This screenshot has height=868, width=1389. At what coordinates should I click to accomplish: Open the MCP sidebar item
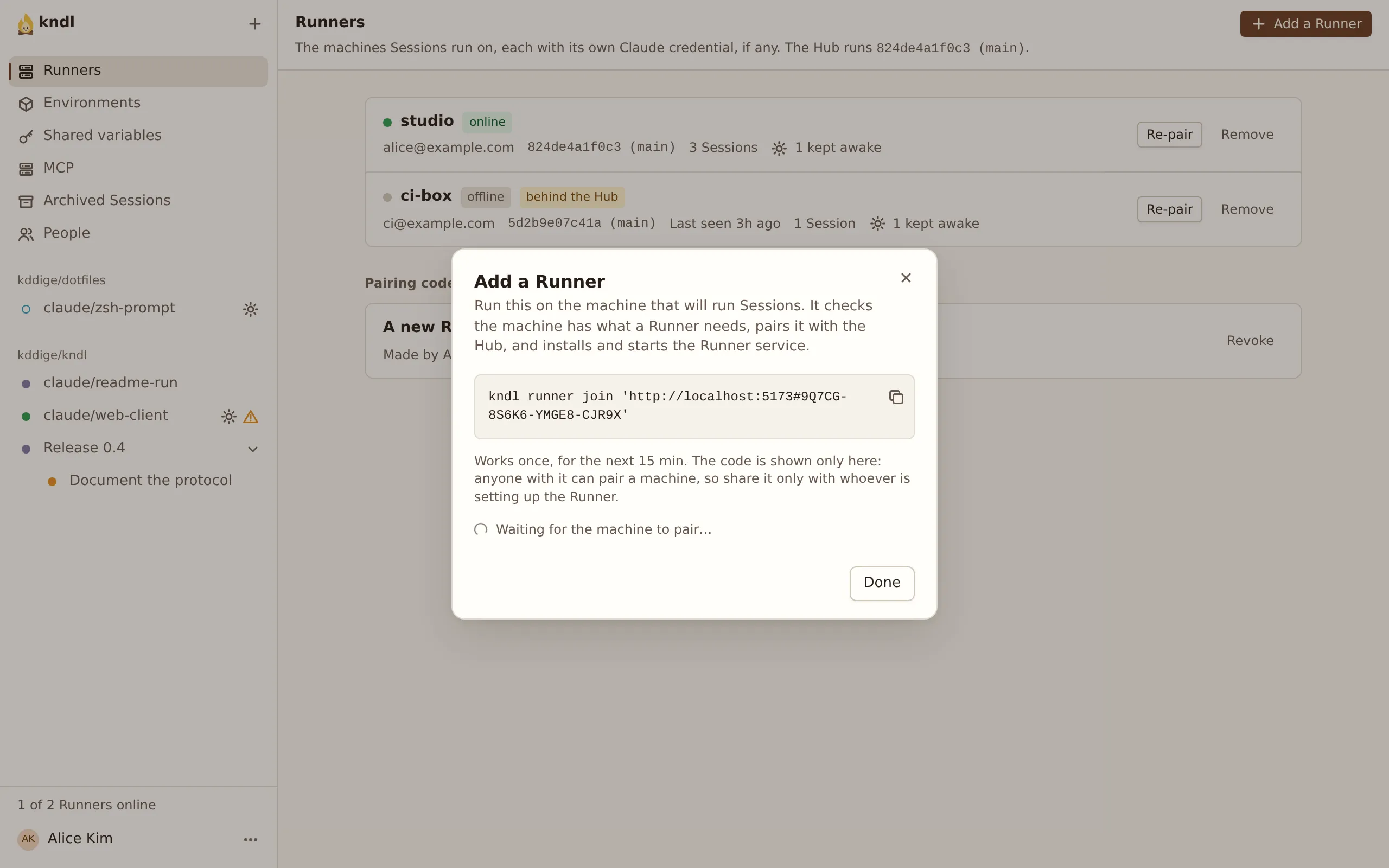click(138, 169)
